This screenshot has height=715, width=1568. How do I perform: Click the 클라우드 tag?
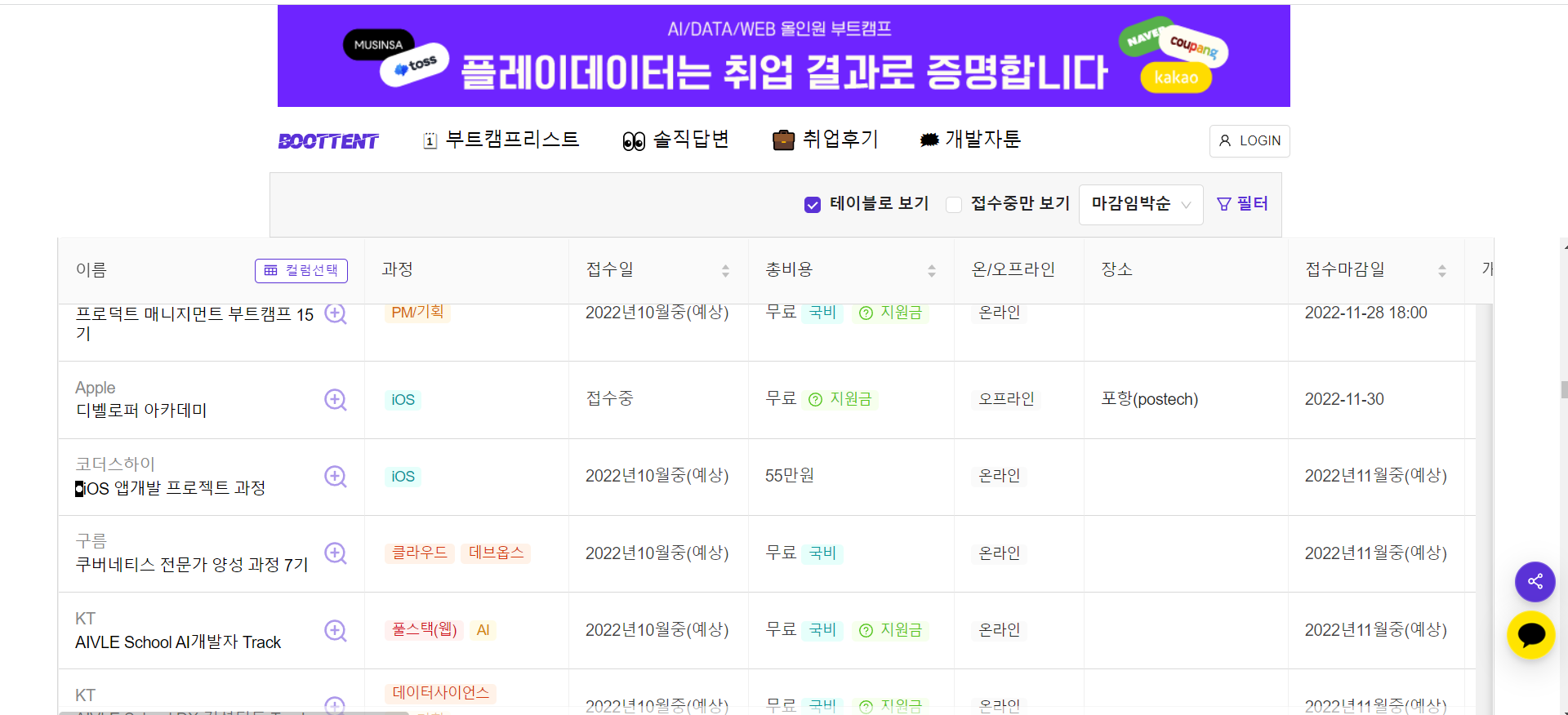pyautogui.click(x=420, y=553)
